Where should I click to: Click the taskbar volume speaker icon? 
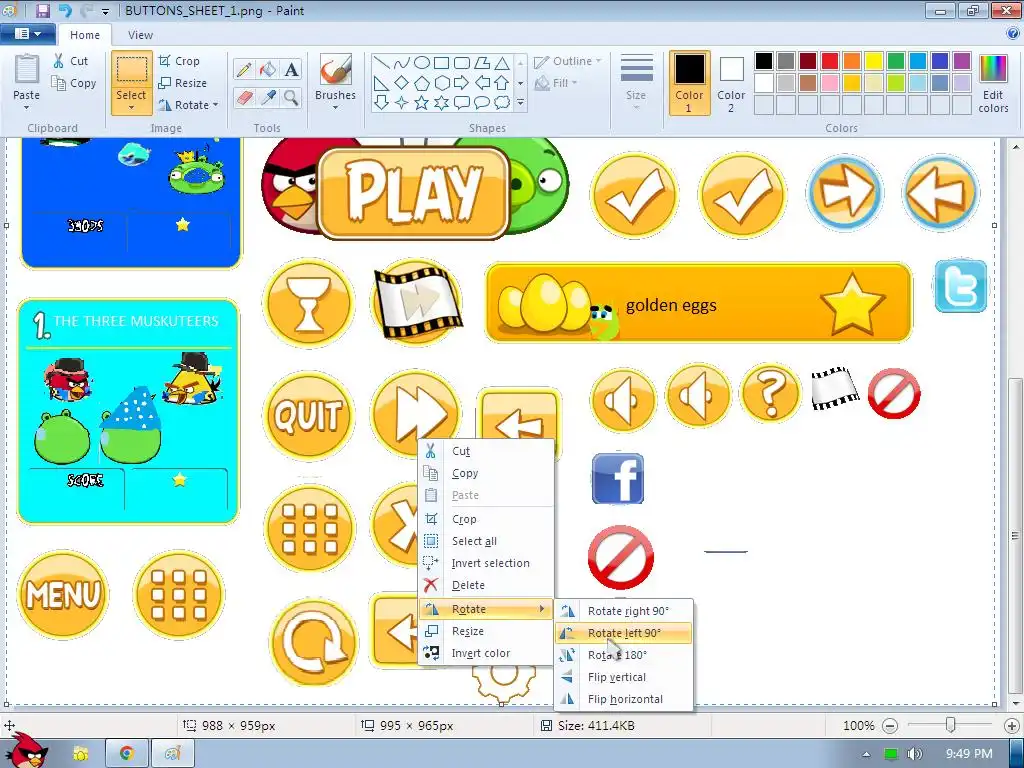[914, 754]
